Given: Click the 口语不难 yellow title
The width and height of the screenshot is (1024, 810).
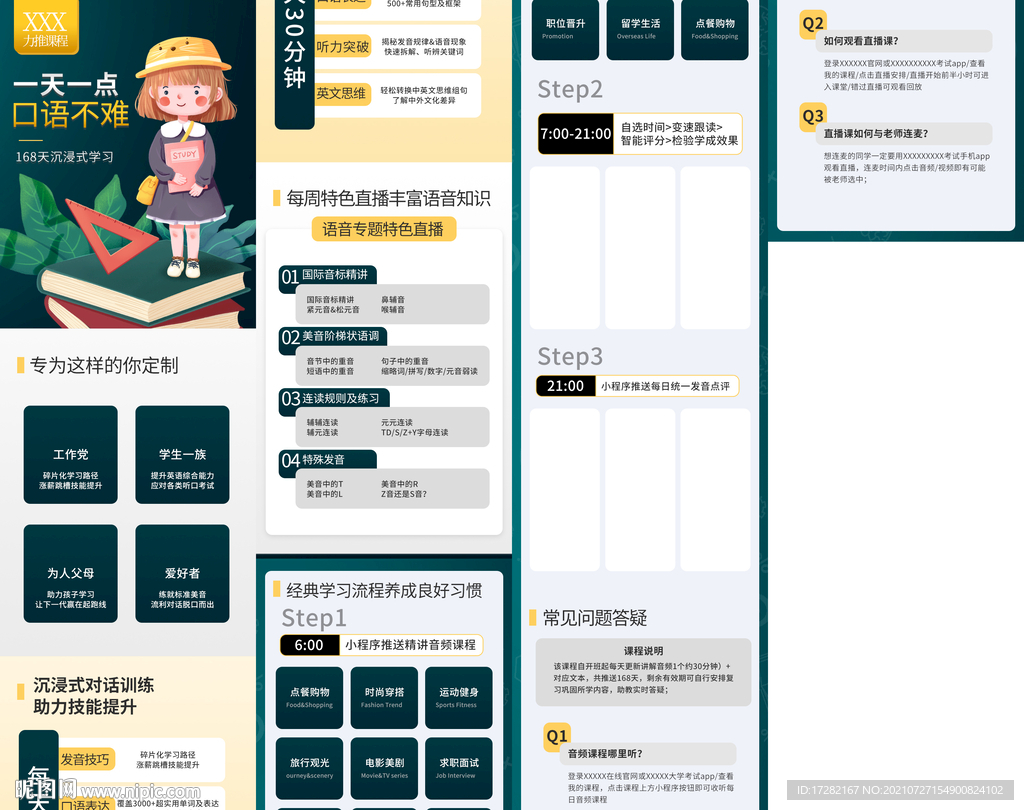Looking at the screenshot, I should (71, 115).
